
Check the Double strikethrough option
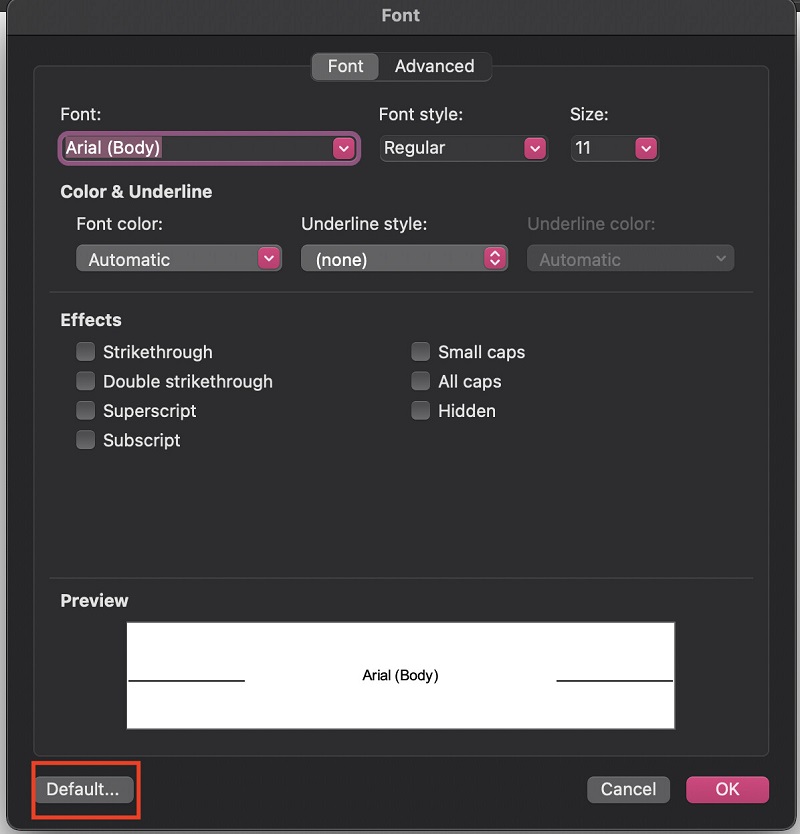pyautogui.click(x=86, y=381)
